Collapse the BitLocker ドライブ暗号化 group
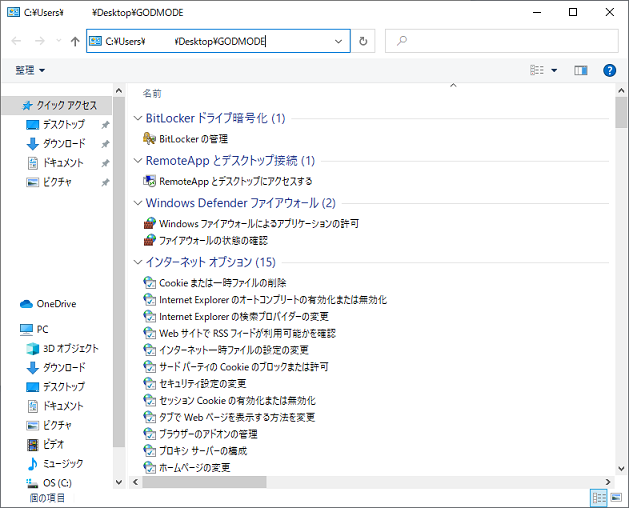Screen dimensions: 629x508 tap(138, 118)
